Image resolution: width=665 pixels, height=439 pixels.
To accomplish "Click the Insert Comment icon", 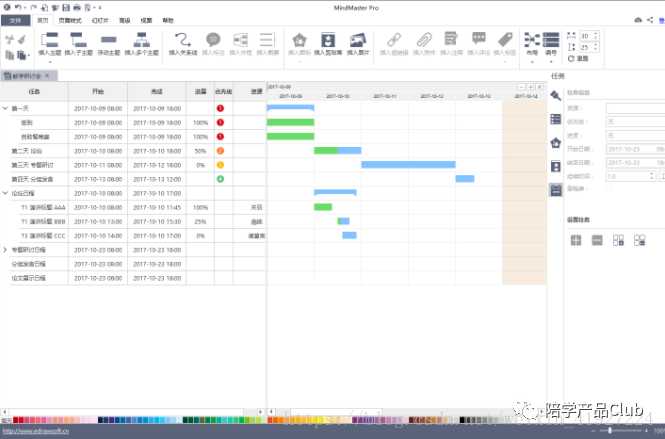I will click(479, 39).
